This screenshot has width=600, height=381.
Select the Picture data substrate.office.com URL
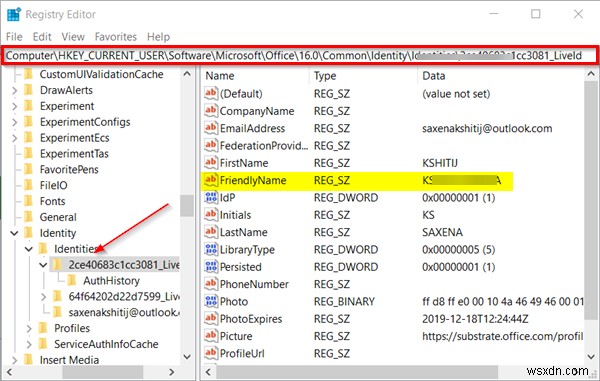[502, 336]
